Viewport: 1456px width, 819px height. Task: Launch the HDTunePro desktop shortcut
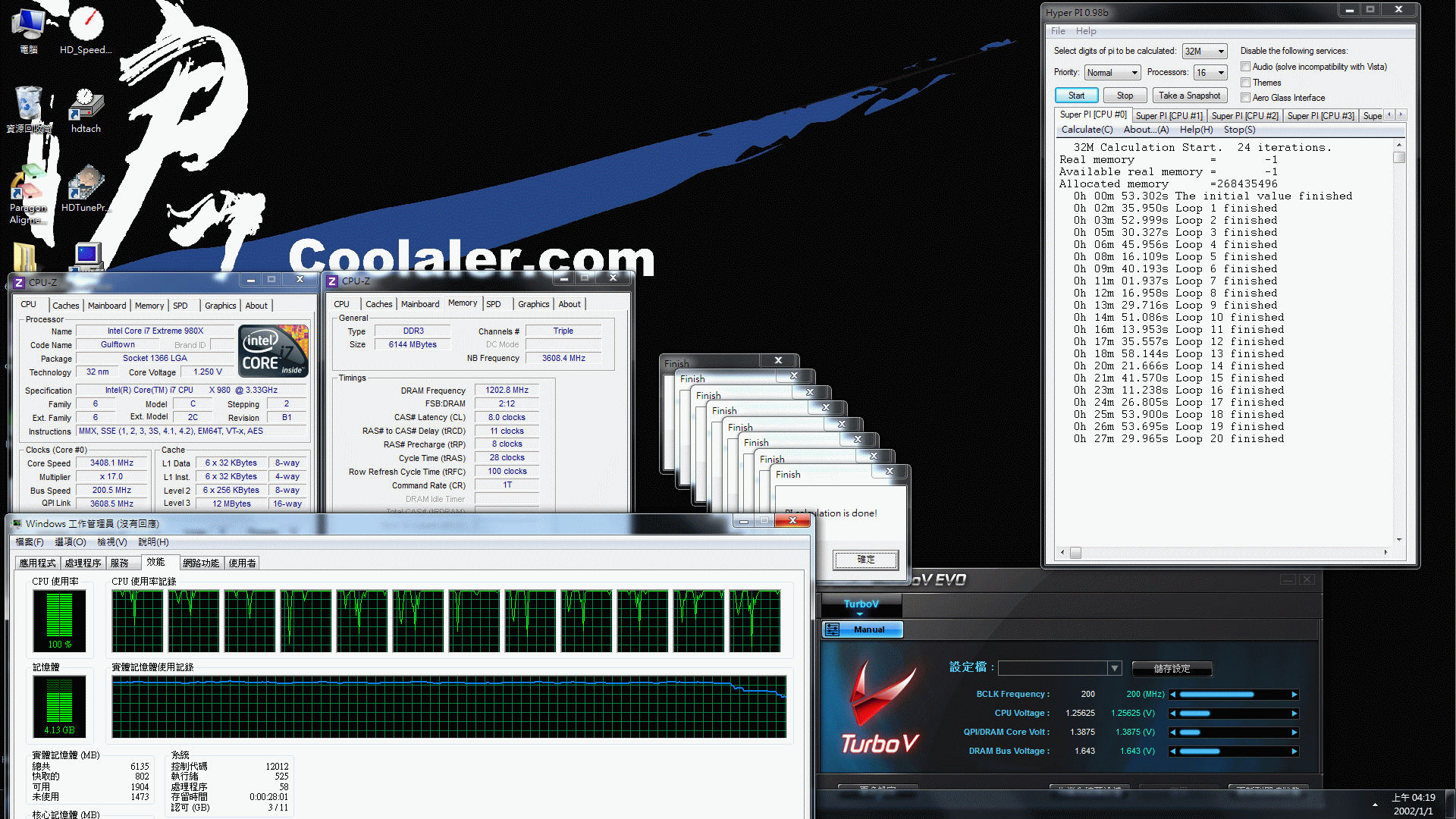86,188
